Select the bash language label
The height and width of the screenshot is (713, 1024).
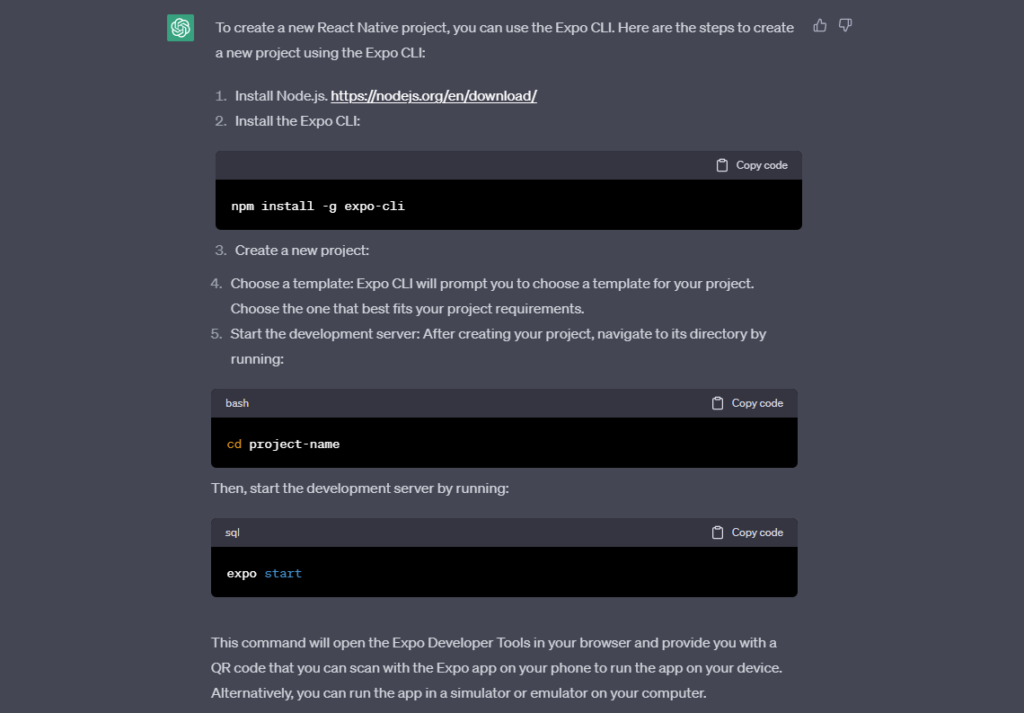237,403
